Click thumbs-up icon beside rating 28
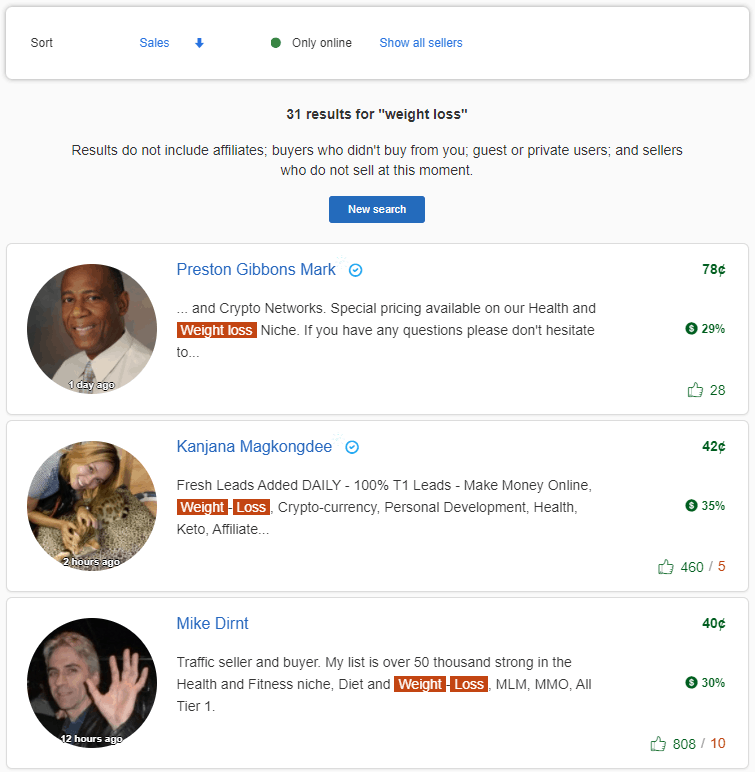This screenshot has width=755, height=772. 695,390
